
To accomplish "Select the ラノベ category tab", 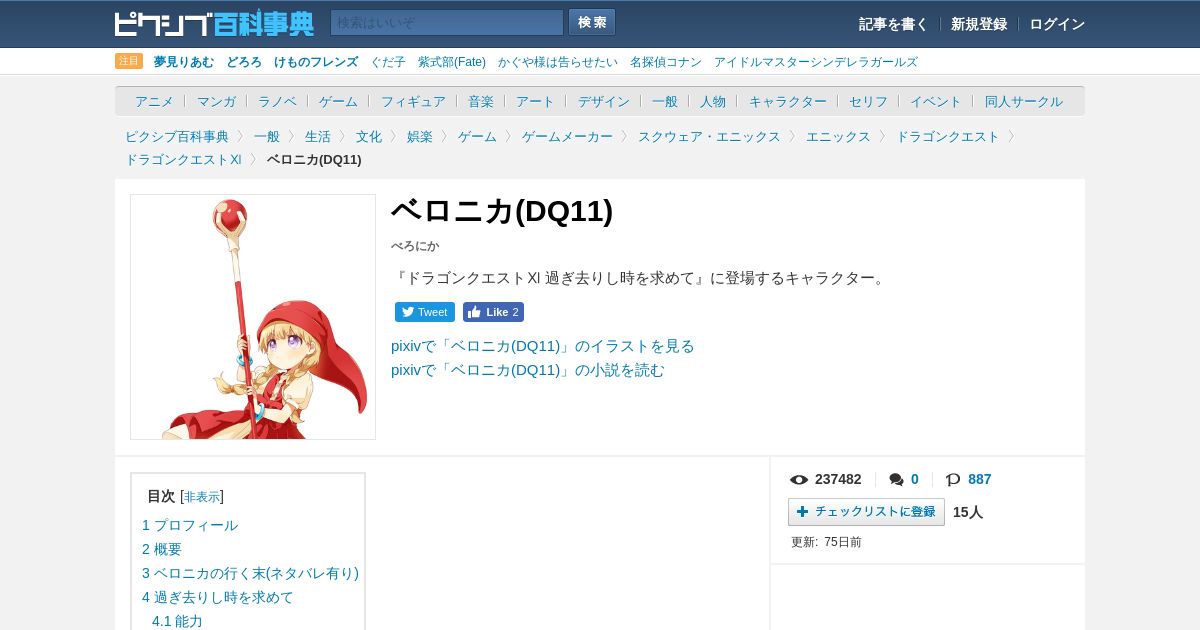I will coord(277,101).
